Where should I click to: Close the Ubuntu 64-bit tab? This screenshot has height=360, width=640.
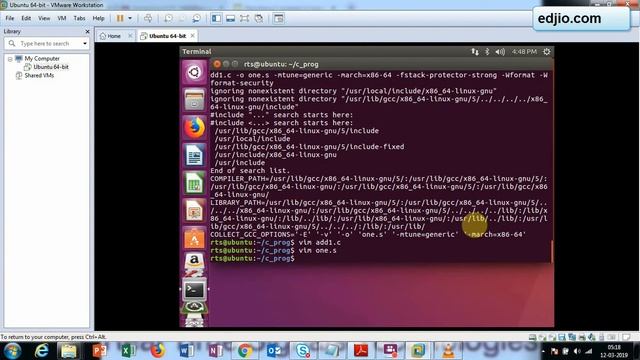pos(192,36)
